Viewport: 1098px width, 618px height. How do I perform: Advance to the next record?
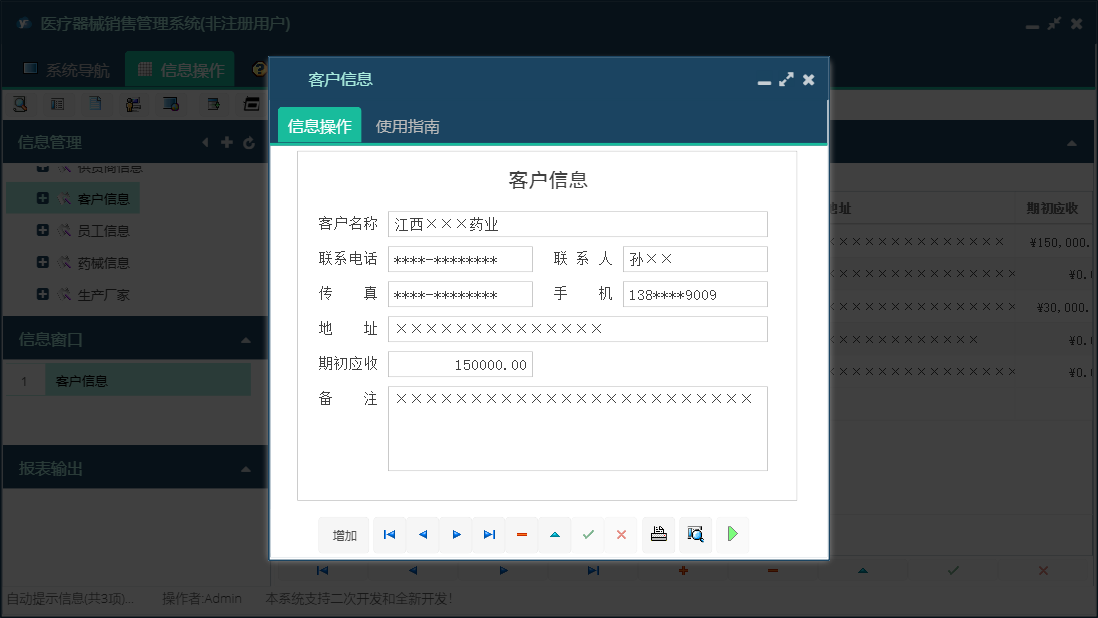456,535
